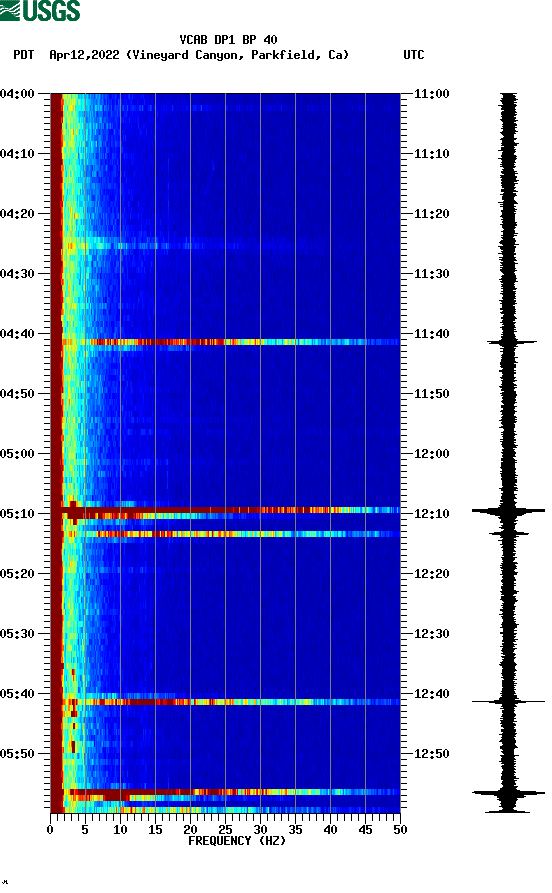The image size is (552, 893).
Task: Click the 'UTC' timezone label
Action: [414, 55]
